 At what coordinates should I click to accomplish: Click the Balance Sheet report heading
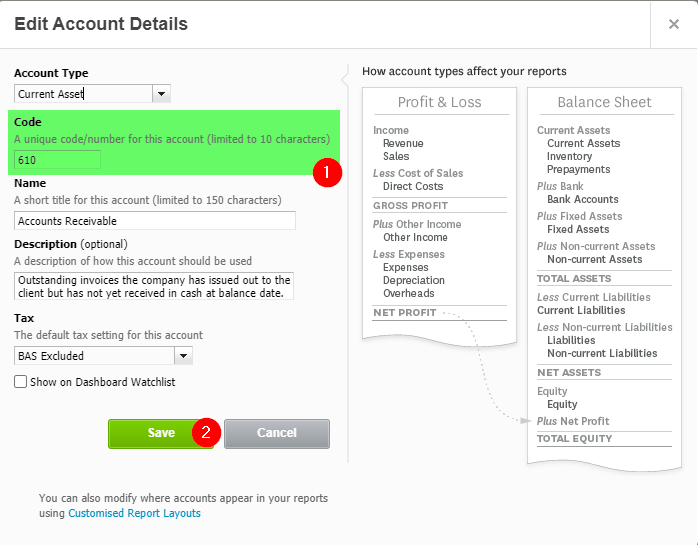tap(604, 102)
